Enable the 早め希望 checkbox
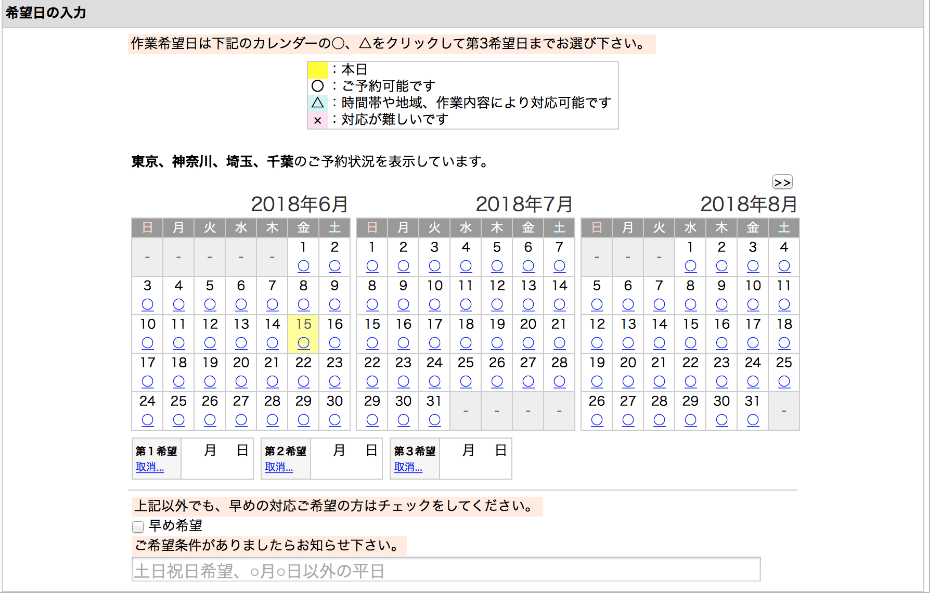 coord(137,526)
